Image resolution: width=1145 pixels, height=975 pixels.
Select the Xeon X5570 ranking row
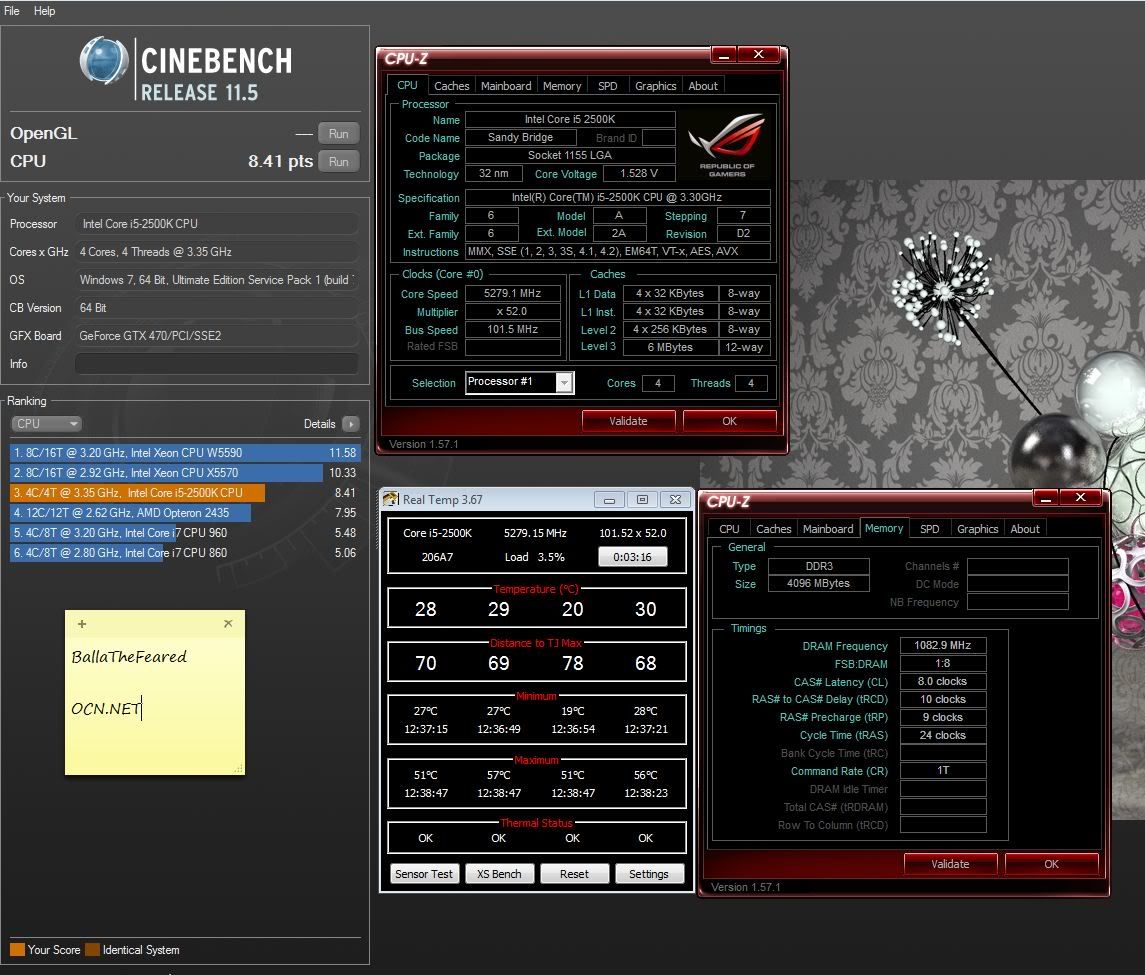click(185, 473)
